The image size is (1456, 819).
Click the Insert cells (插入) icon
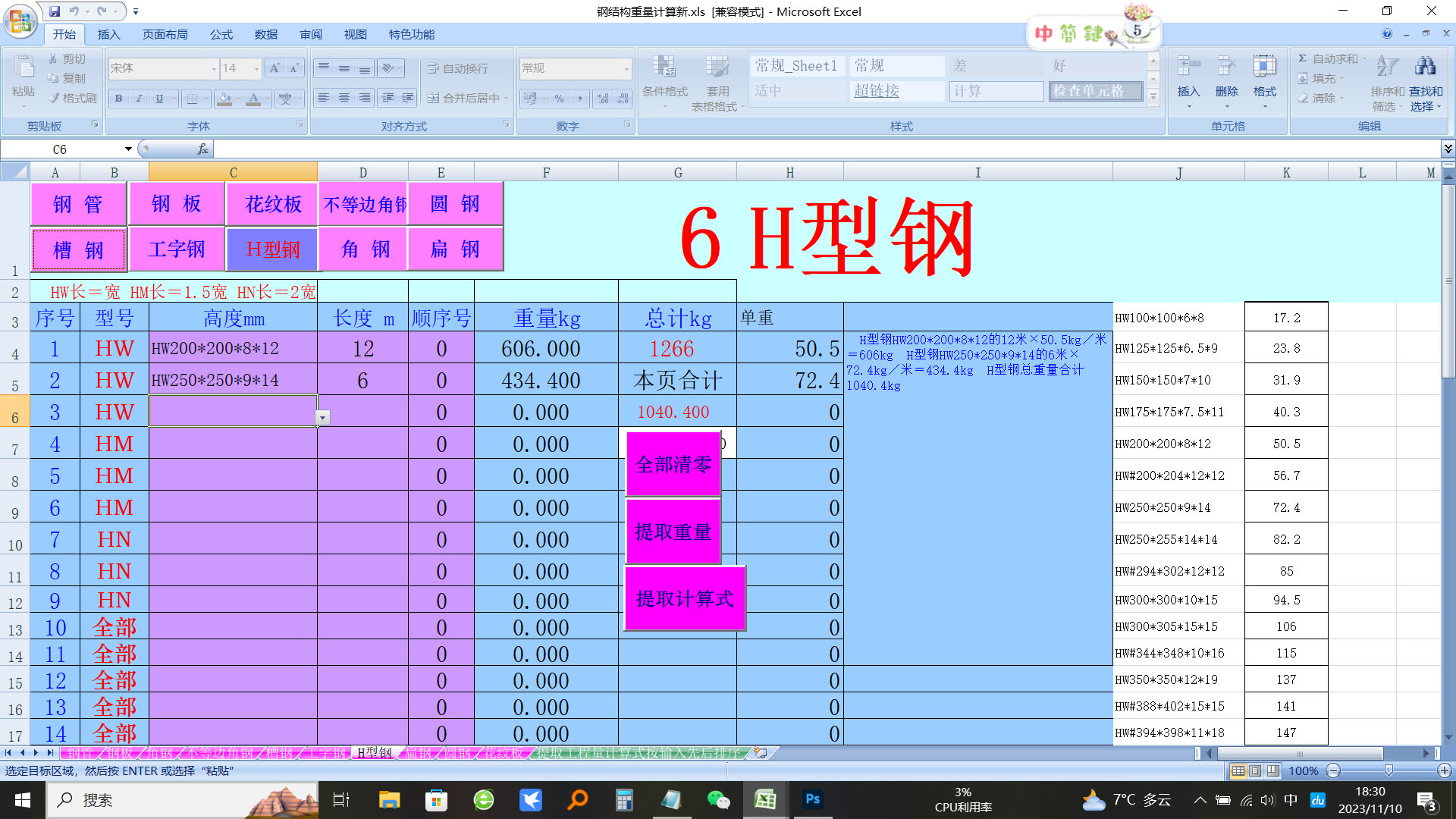click(x=1188, y=67)
